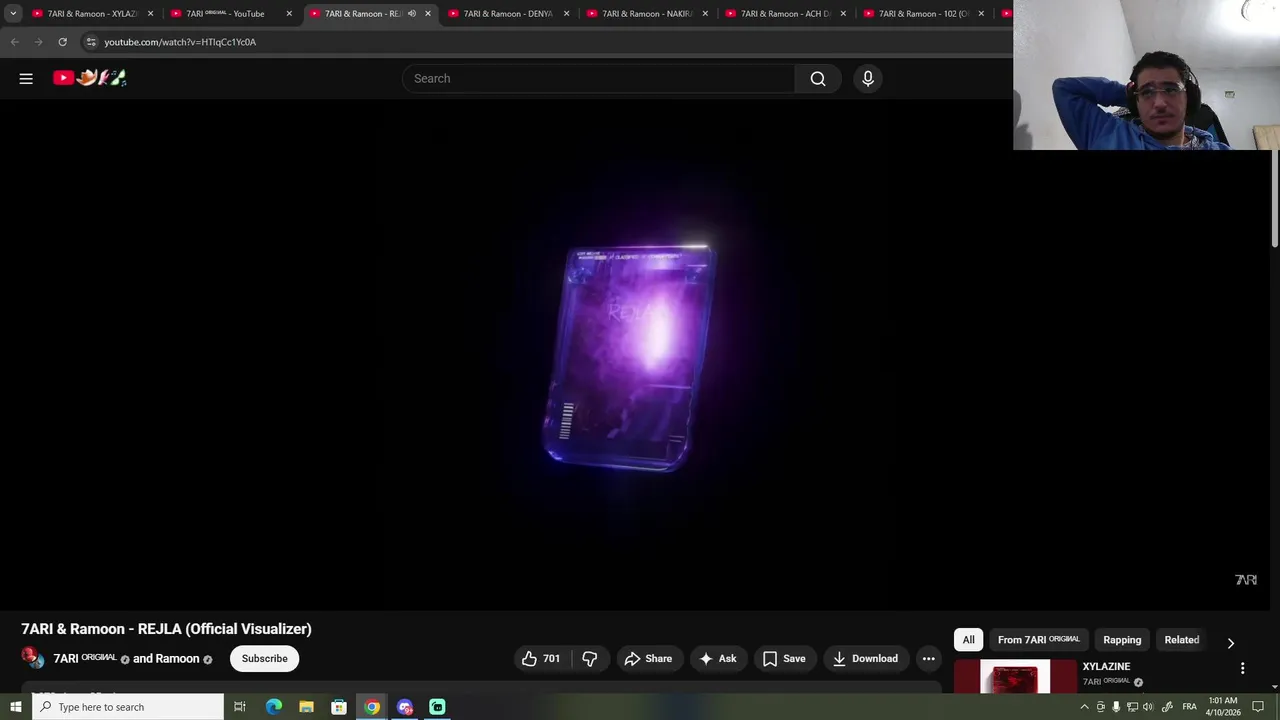
Task: Subscribe to the 7ARI channel
Action: point(264,658)
